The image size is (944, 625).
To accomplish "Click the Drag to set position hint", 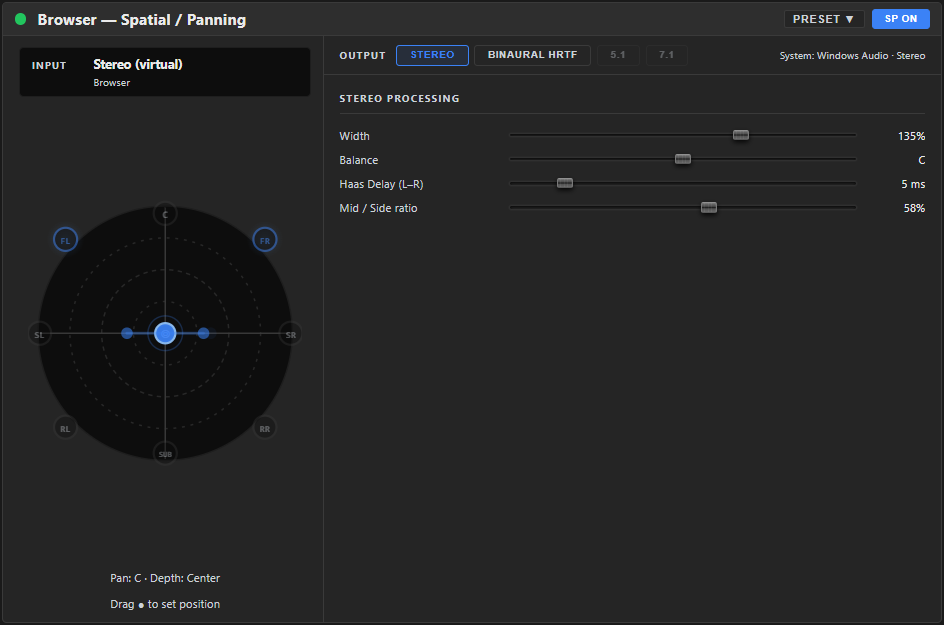I will point(165,604).
